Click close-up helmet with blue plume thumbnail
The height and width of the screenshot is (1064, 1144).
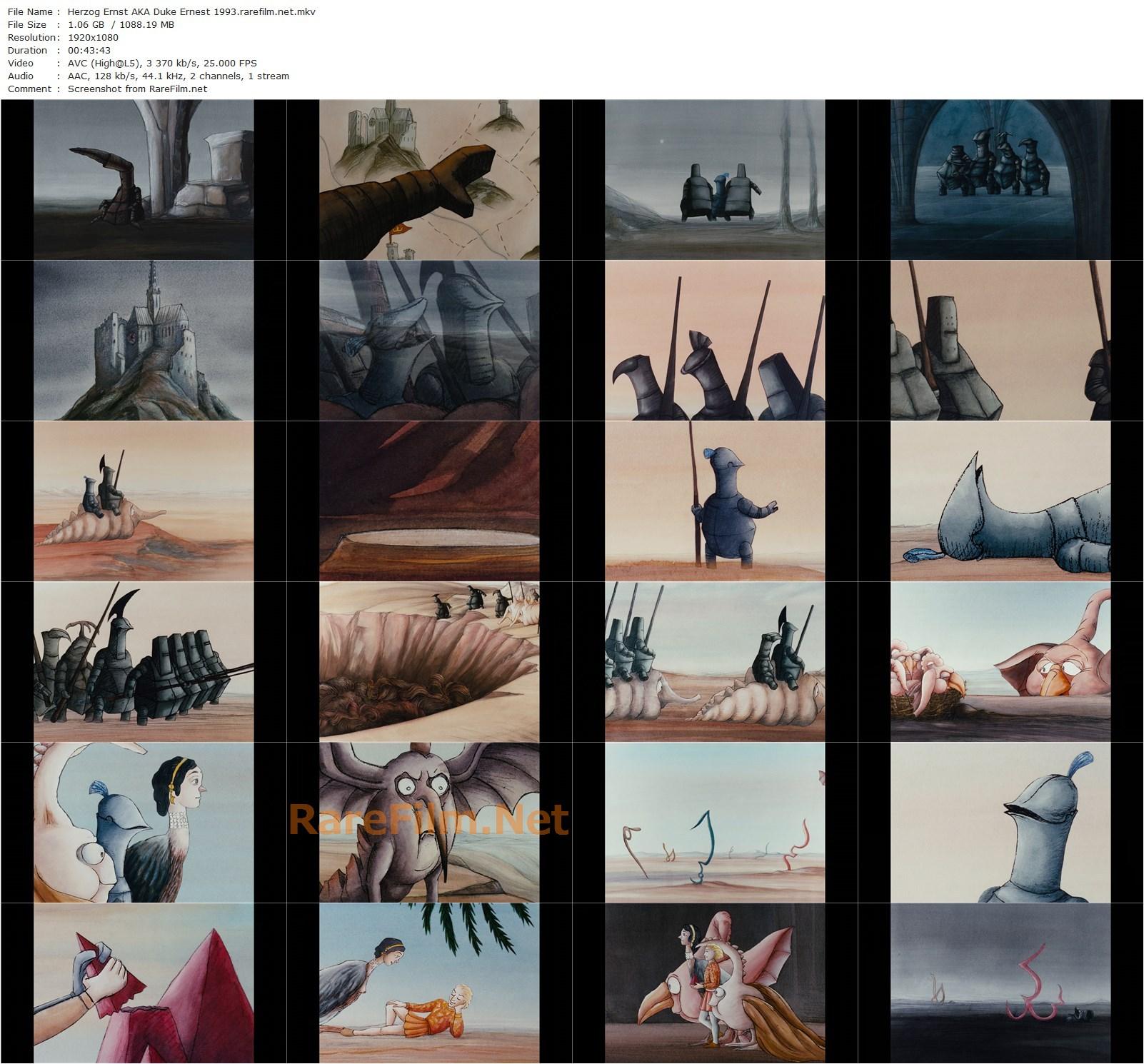point(1000,822)
